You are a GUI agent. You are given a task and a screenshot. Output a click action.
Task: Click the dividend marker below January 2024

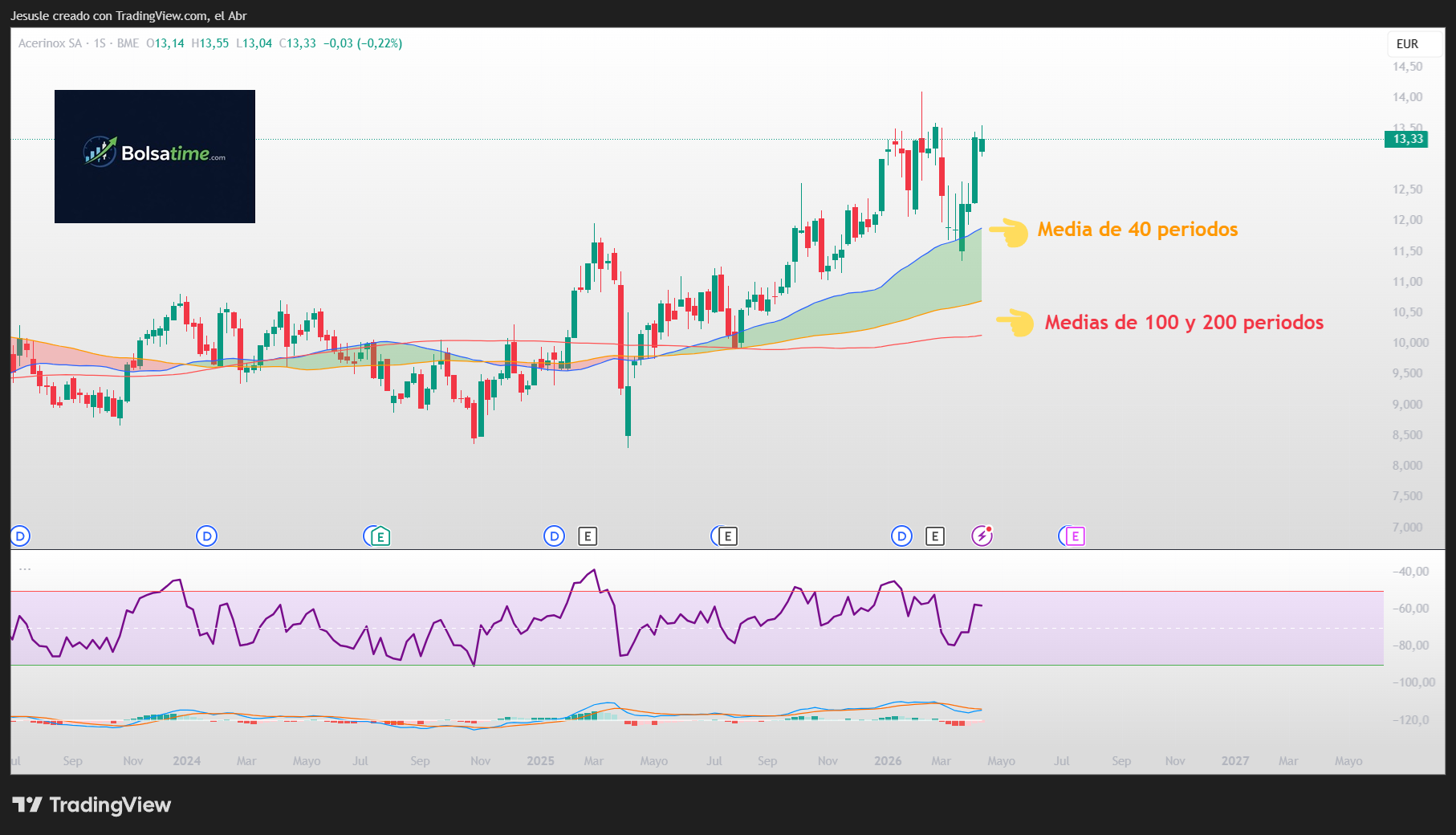point(206,536)
